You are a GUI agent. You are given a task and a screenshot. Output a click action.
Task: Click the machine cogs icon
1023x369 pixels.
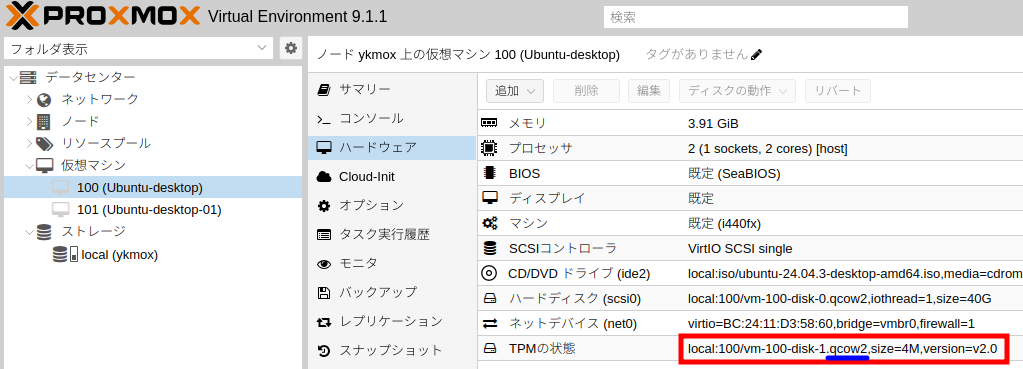489,223
